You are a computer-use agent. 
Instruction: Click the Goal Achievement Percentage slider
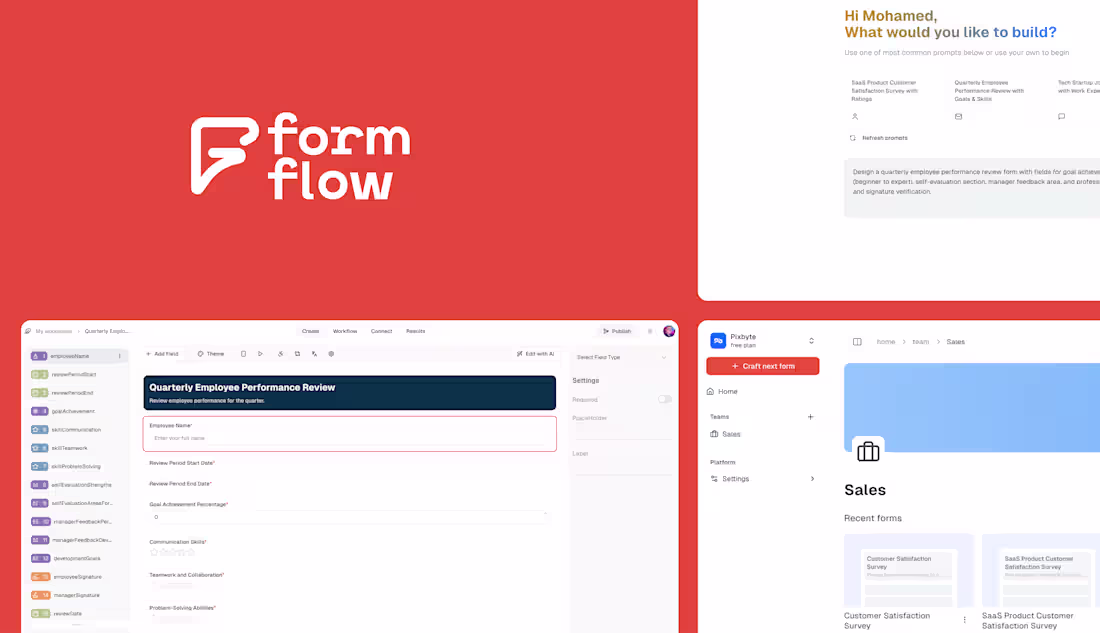pos(350,516)
